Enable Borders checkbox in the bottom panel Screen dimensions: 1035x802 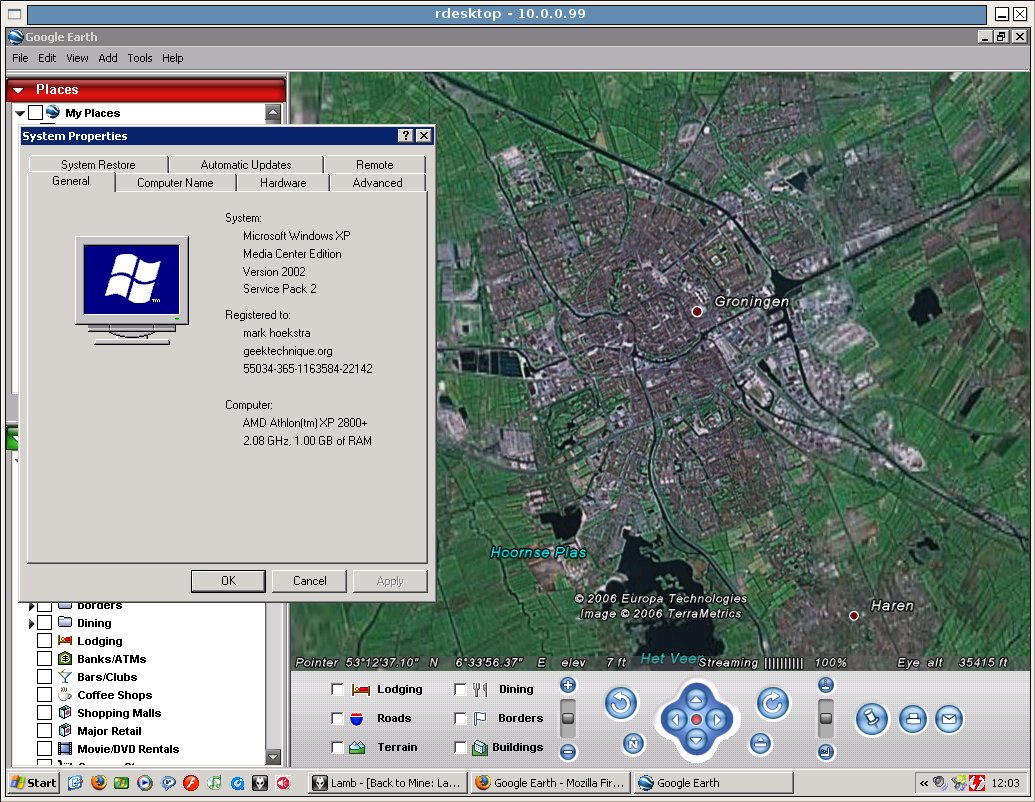click(460, 718)
